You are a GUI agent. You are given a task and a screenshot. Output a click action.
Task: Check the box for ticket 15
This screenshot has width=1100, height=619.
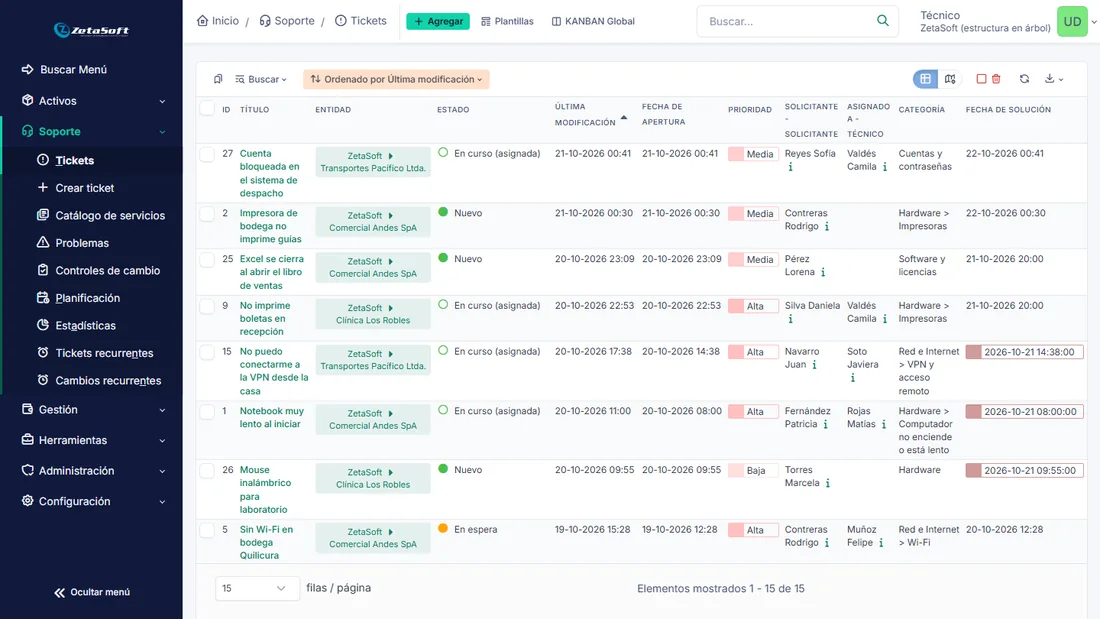[207, 352]
